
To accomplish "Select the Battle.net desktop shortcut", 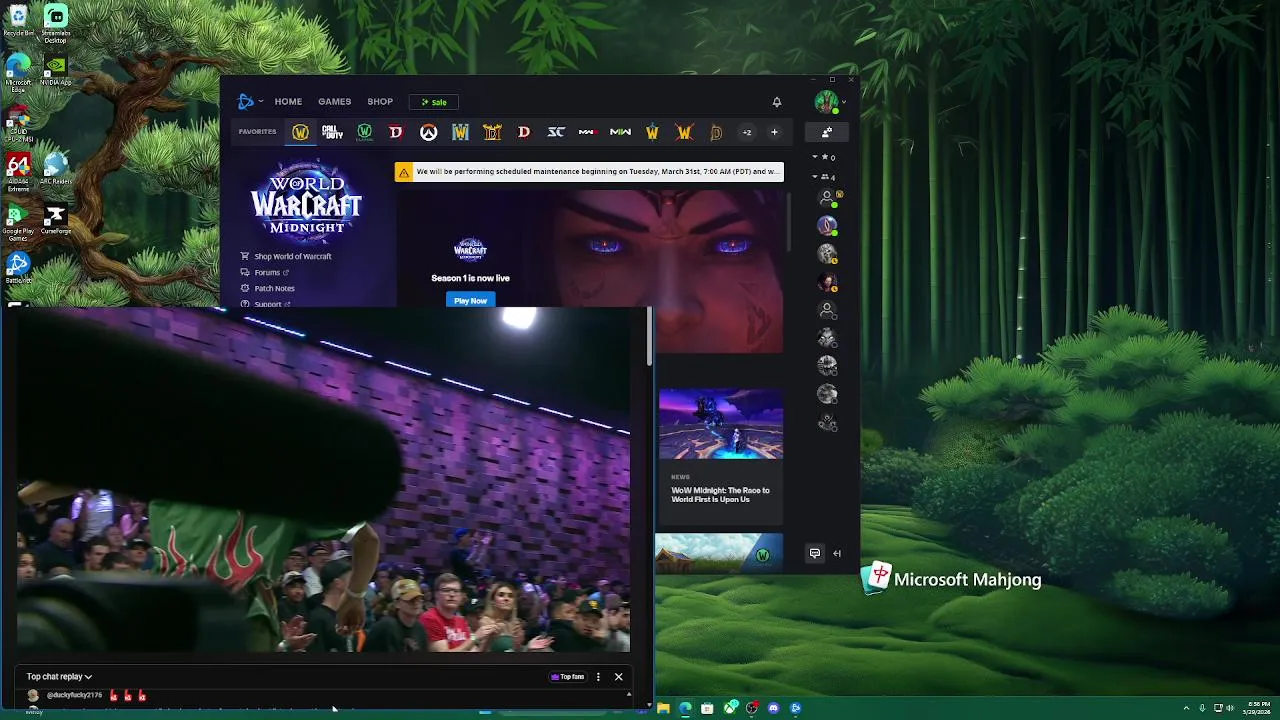I will pos(18,268).
